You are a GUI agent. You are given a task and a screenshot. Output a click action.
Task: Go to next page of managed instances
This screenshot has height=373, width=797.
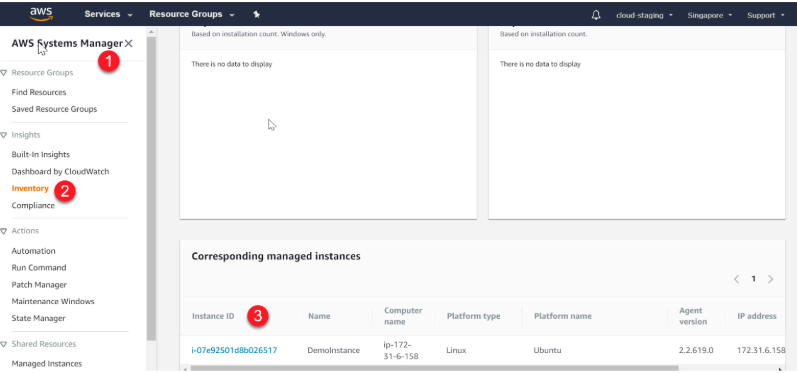(x=771, y=279)
